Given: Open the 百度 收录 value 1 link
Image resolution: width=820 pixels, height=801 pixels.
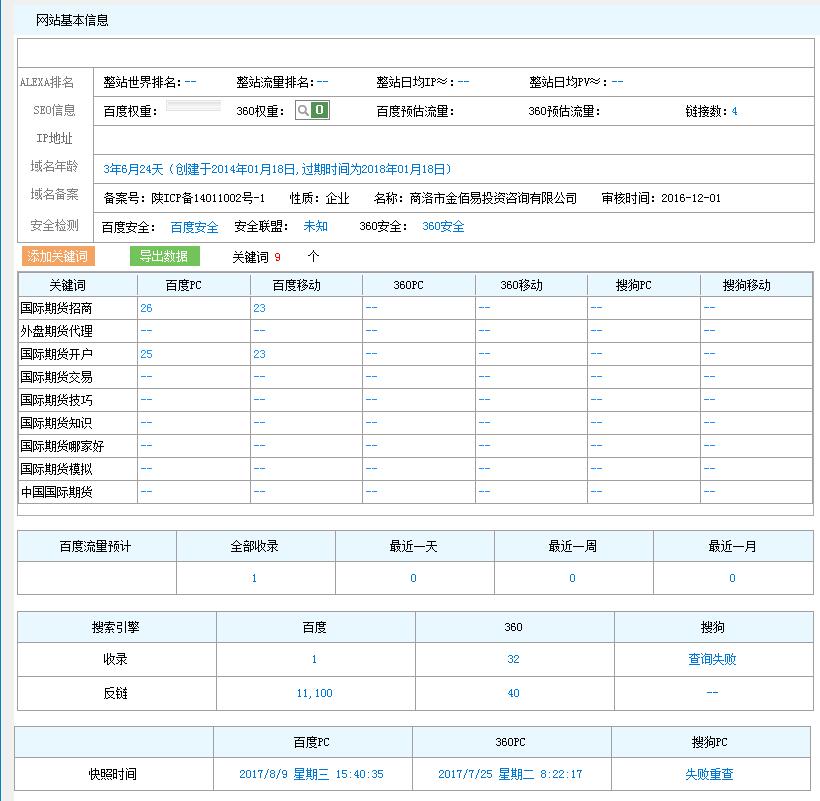Looking at the screenshot, I should coord(313,659).
